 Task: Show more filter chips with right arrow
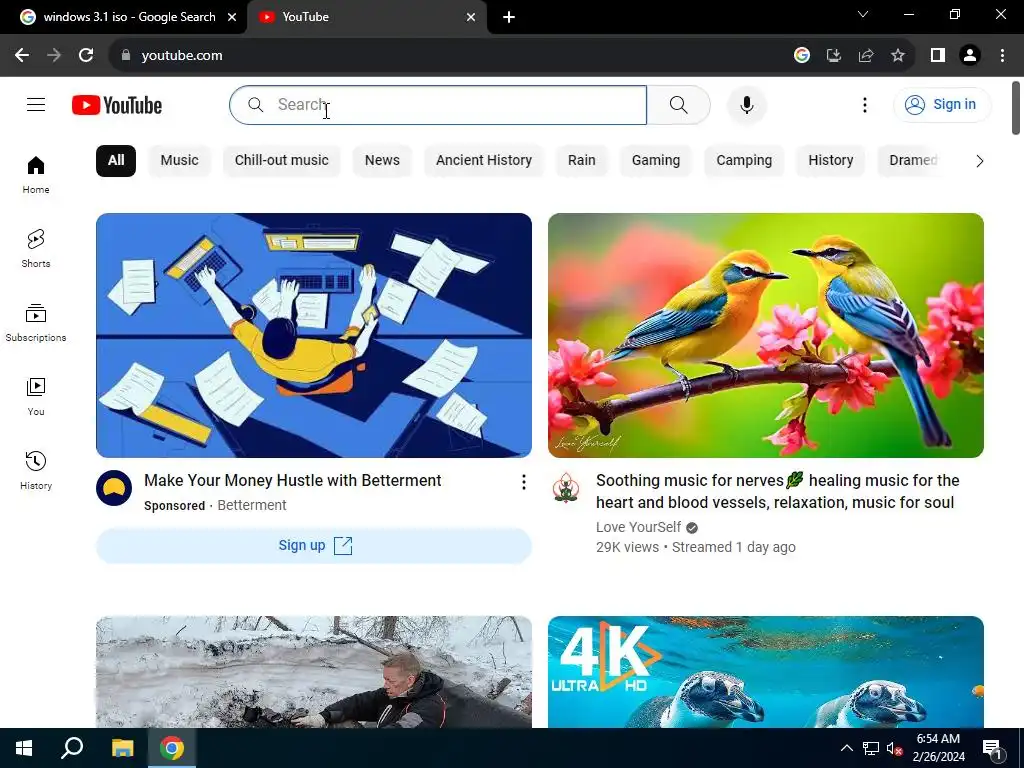point(979,161)
